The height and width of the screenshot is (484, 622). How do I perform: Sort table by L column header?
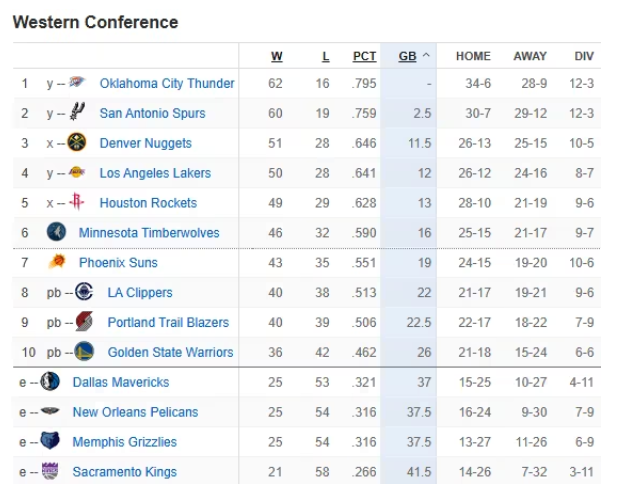click(x=325, y=56)
